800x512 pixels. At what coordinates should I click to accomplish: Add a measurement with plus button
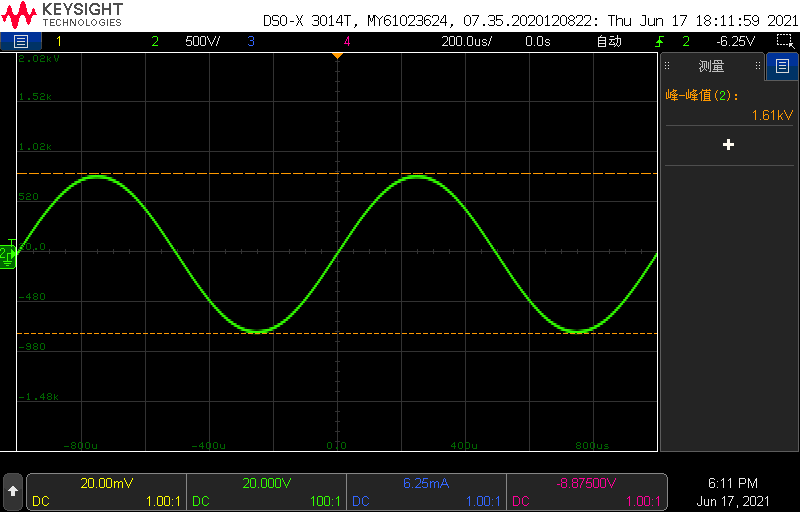(x=728, y=145)
